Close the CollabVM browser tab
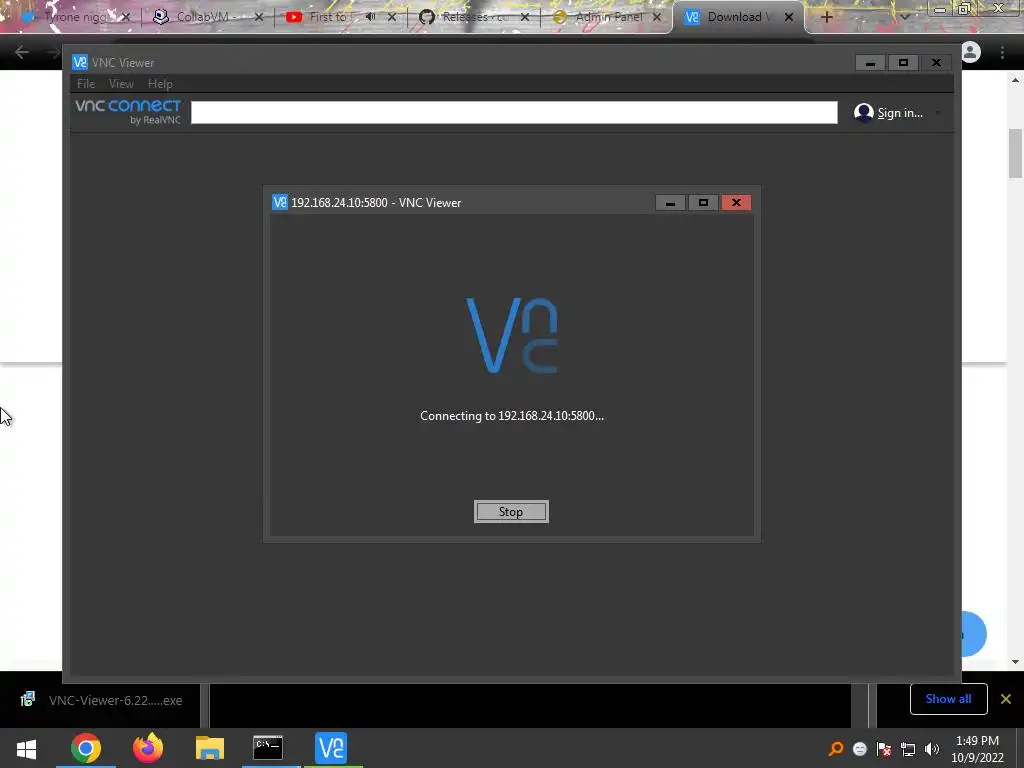1024x768 pixels. click(x=259, y=17)
